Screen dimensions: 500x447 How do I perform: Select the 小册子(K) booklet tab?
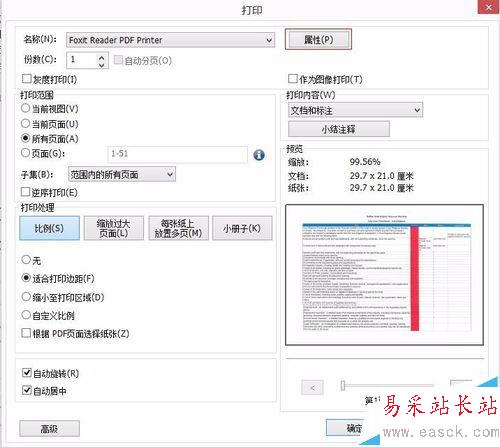pos(242,228)
